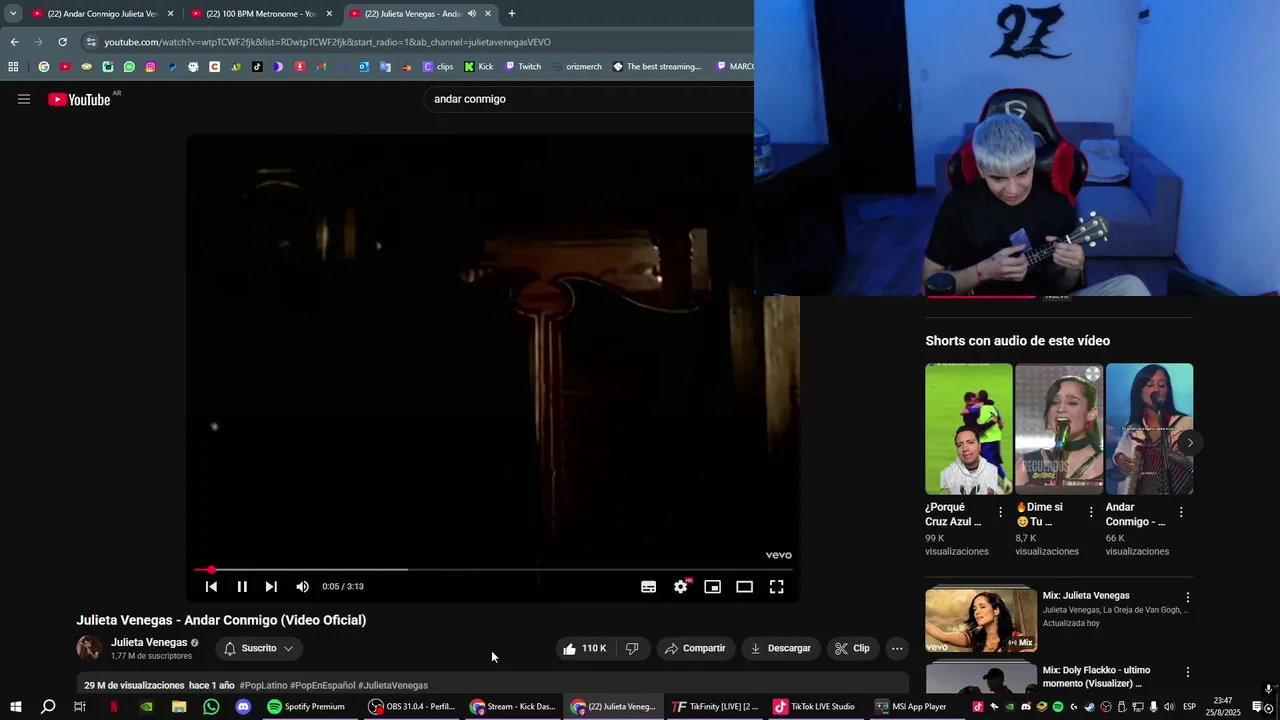Open Discord from the taskbar
This screenshot has height=720, width=1280.
pyautogui.click(x=243, y=707)
